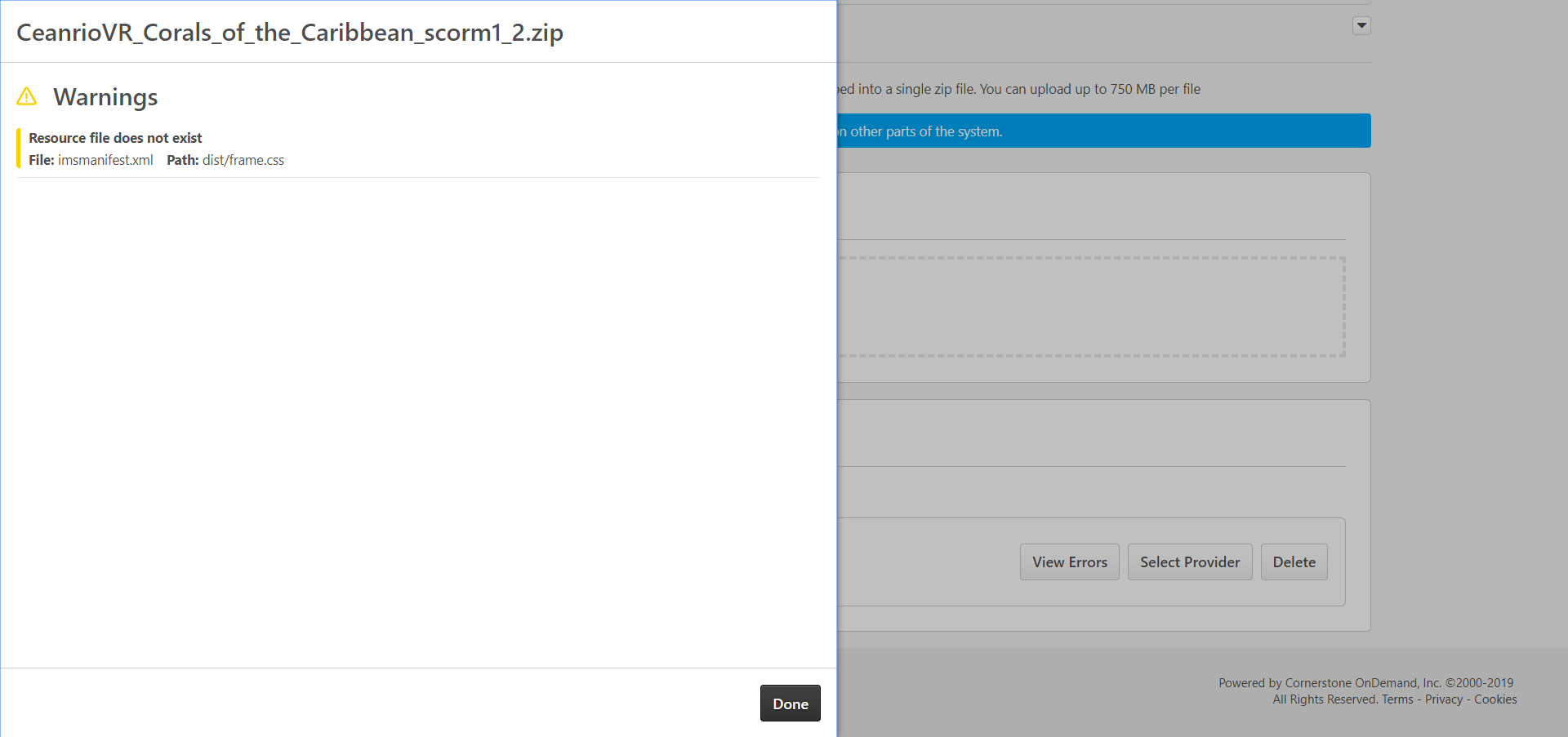Click the blue information banner
Image resolution: width=1568 pixels, height=737 pixels.
click(x=1104, y=131)
